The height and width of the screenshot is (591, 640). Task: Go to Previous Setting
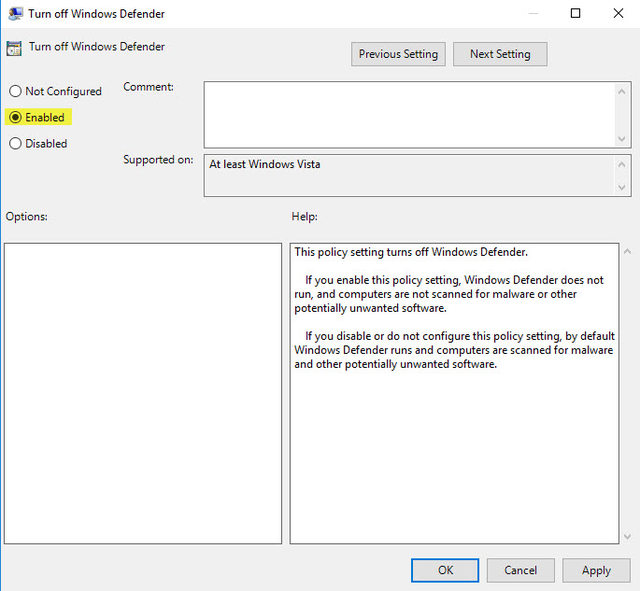[398, 54]
